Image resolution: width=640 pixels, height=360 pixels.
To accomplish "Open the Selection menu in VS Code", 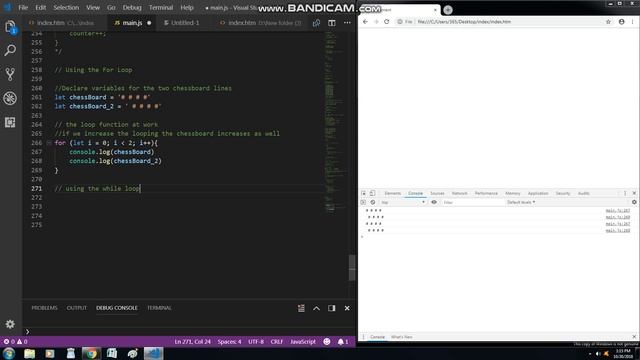I will pos(66,7).
